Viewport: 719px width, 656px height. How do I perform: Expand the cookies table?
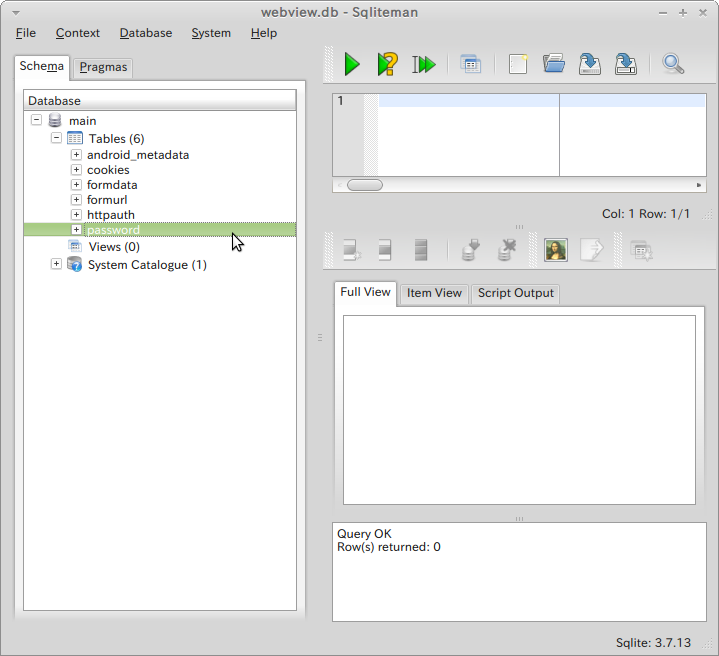click(76, 170)
